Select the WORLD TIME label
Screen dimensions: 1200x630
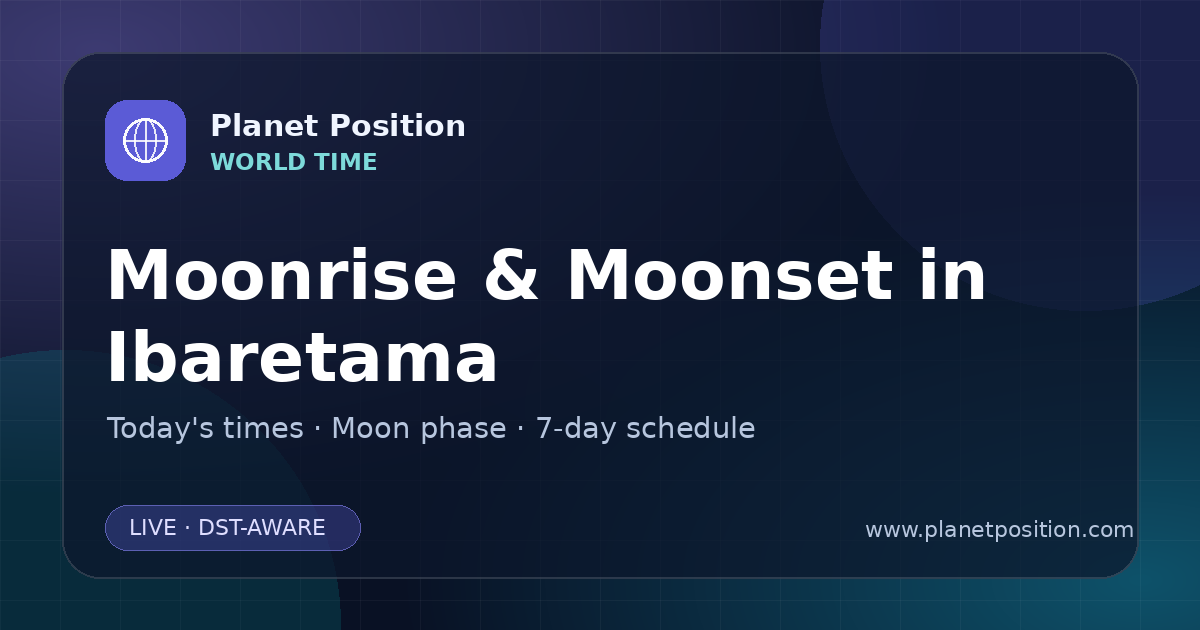tap(294, 162)
